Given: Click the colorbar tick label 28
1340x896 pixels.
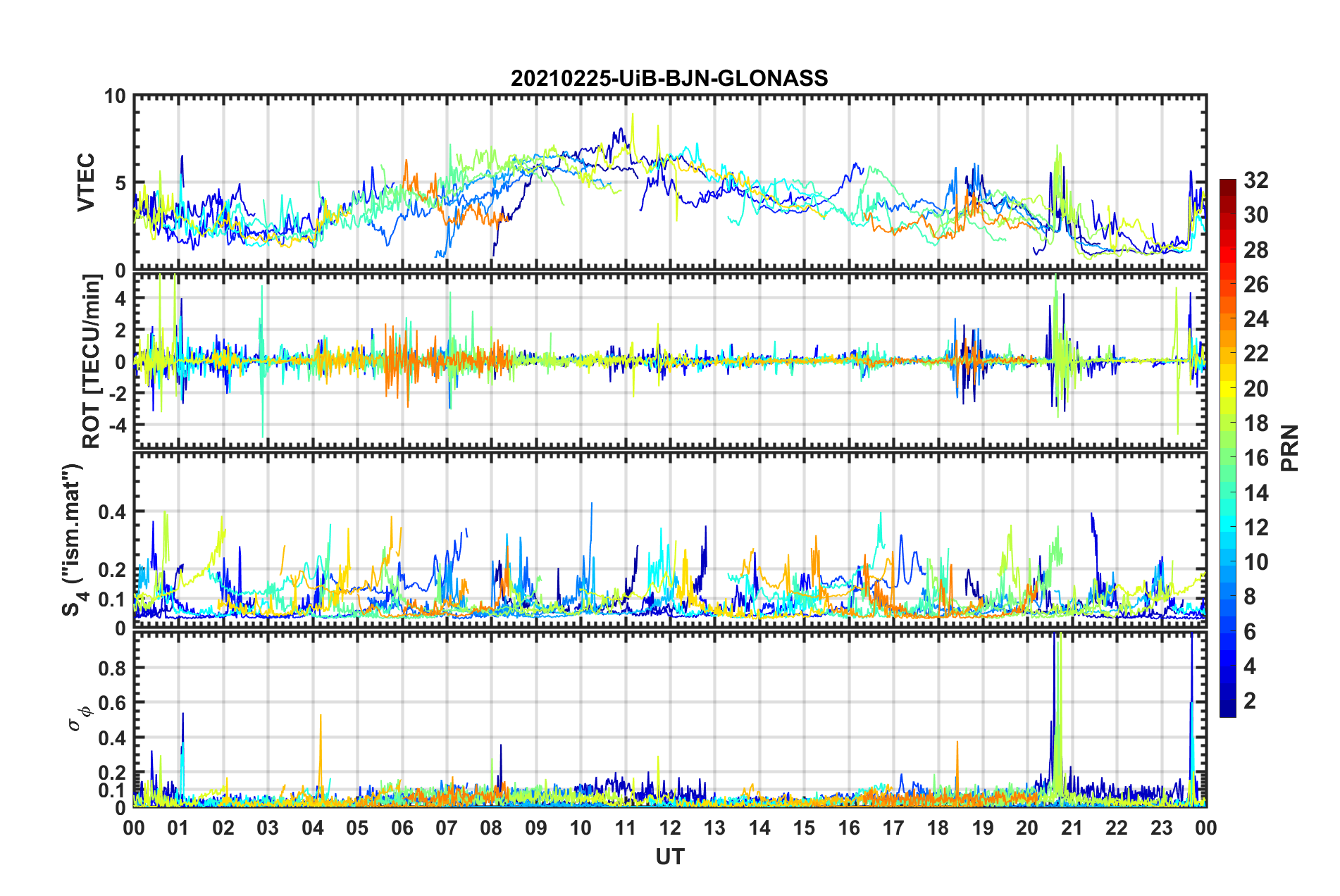Looking at the screenshot, I should [1255, 250].
